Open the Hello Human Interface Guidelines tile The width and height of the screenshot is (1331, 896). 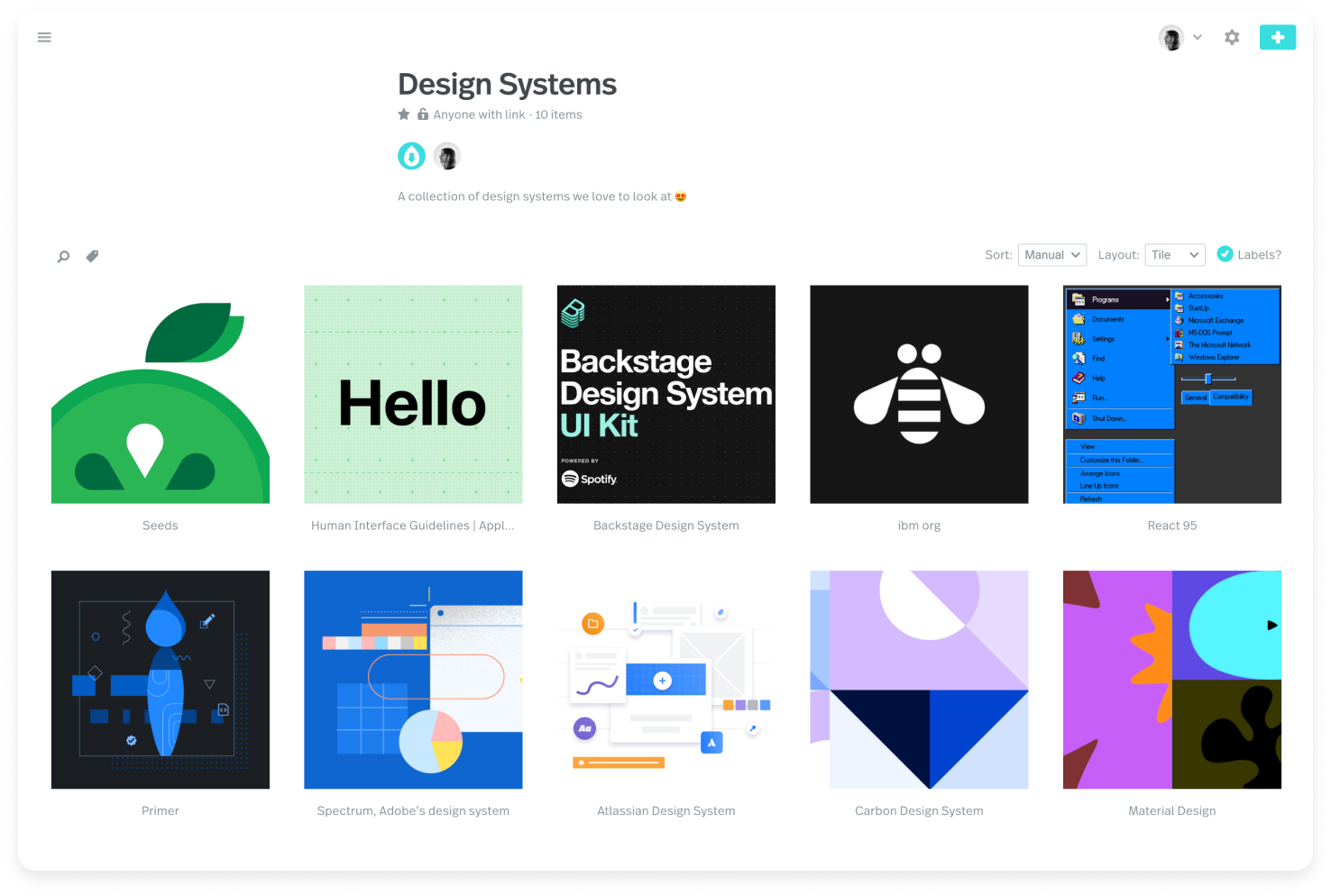tap(413, 395)
